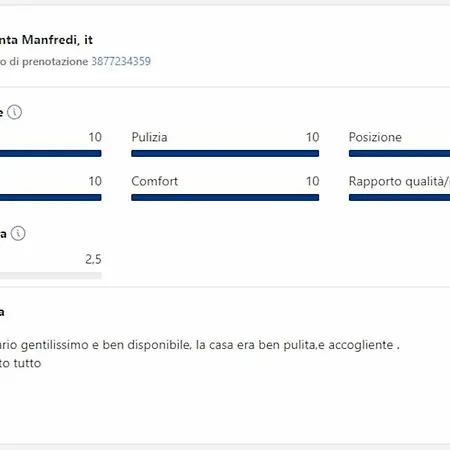Viewport: 450px width, 450px height.
Task: Click the first-row leftmost rating bar with score 10
Action: (x=51, y=153)
